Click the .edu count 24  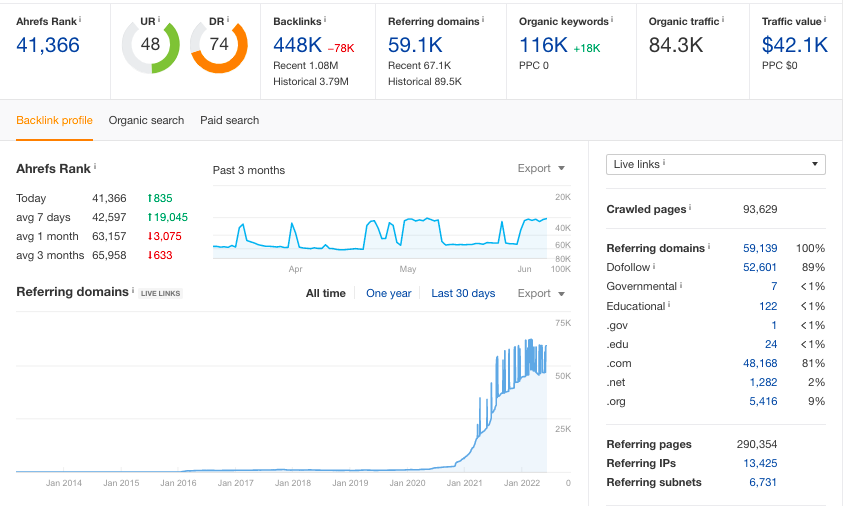point(771,344)
